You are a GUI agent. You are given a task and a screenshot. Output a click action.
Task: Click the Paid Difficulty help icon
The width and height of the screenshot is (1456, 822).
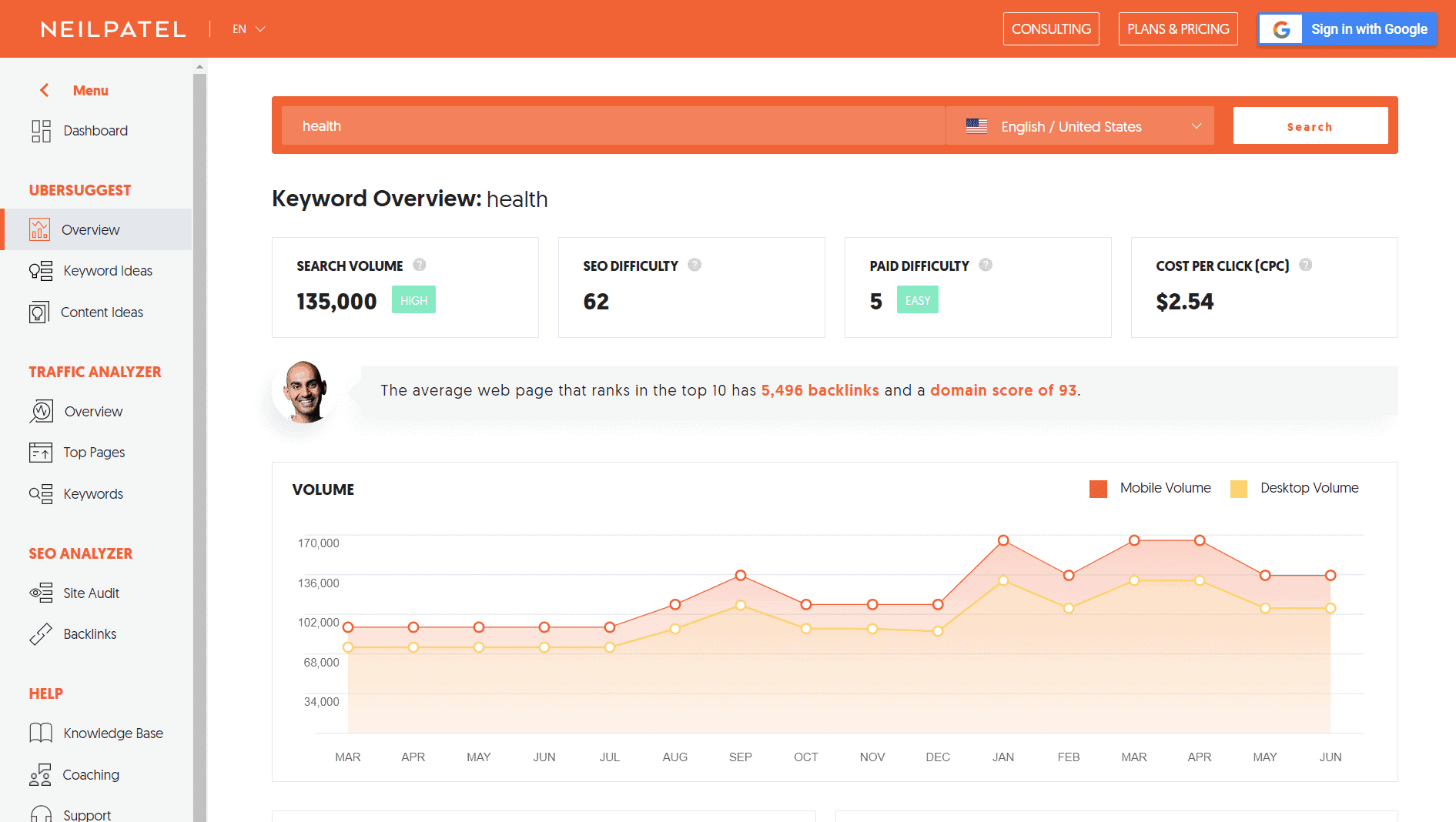click(x=986, y=265)
